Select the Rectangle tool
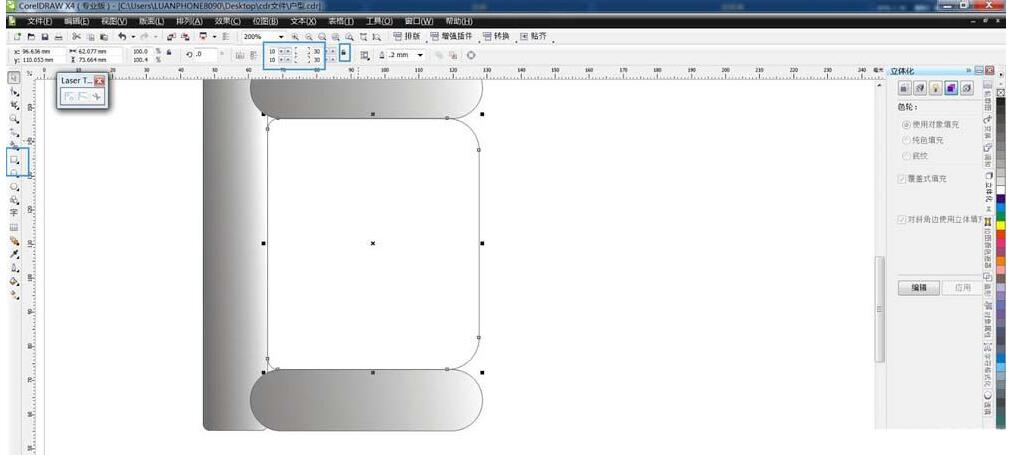 pos(14,159)
